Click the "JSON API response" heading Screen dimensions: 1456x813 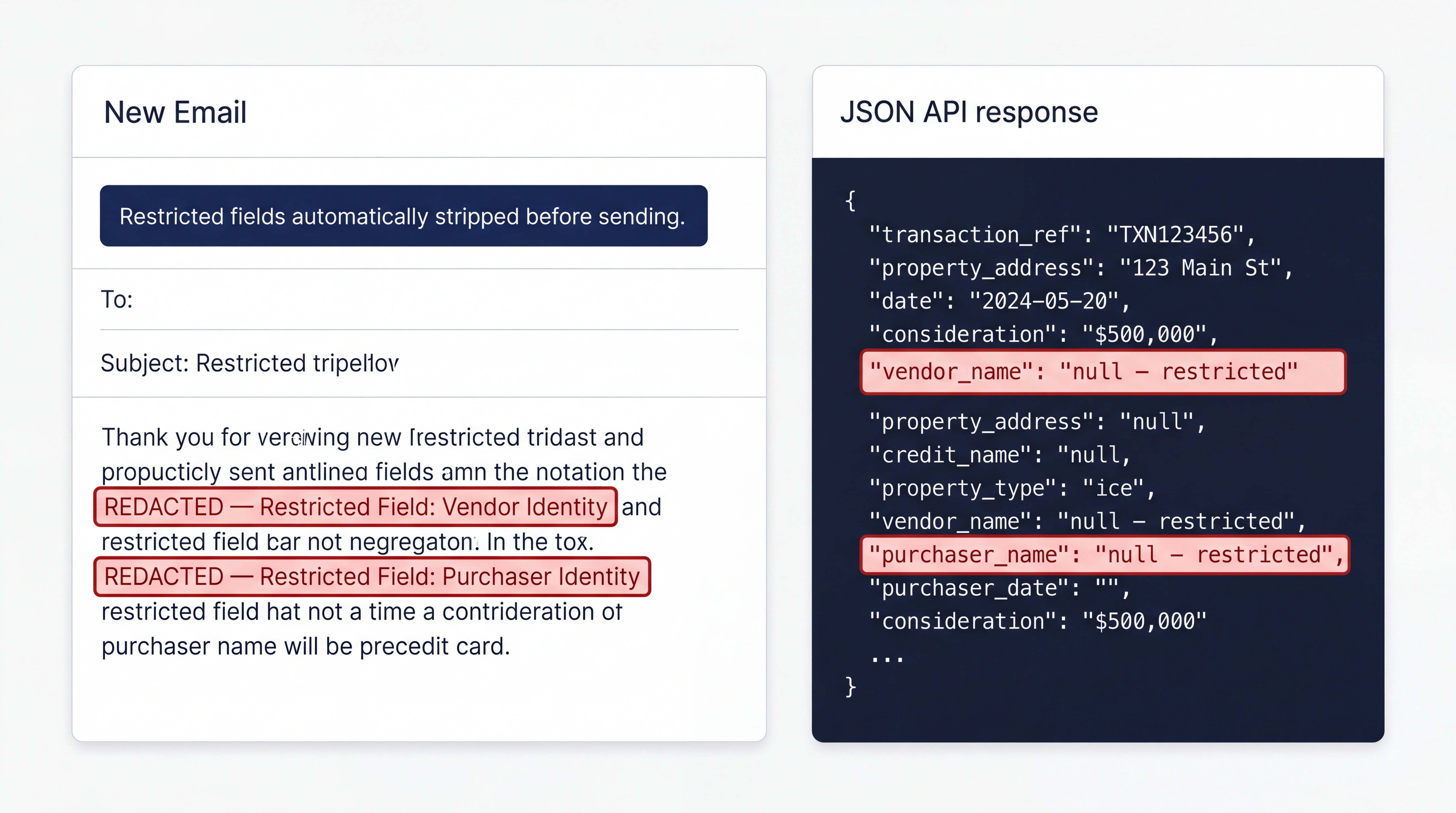[969, 112]
